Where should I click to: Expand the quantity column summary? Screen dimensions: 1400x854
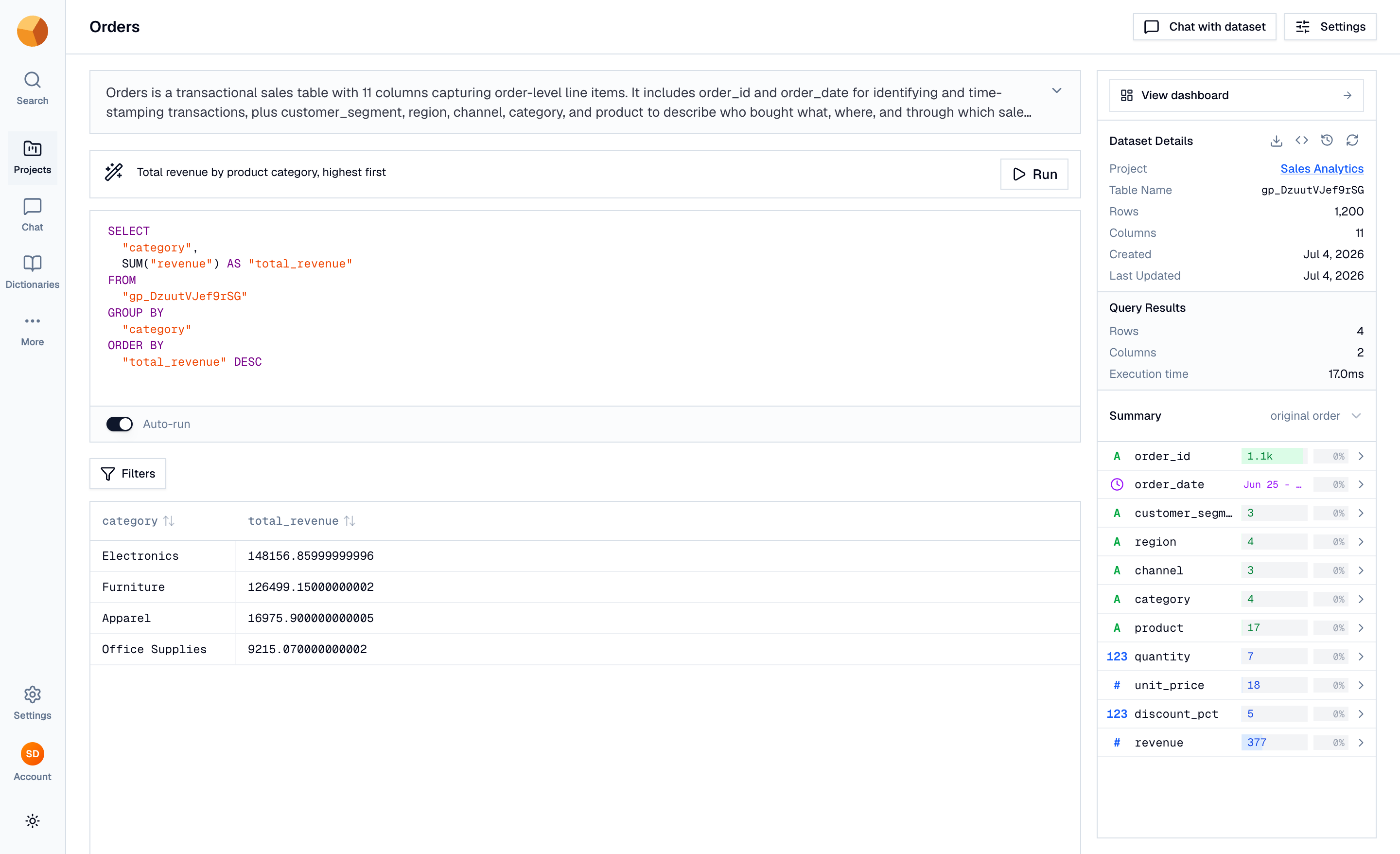(x=1361, y=657)
